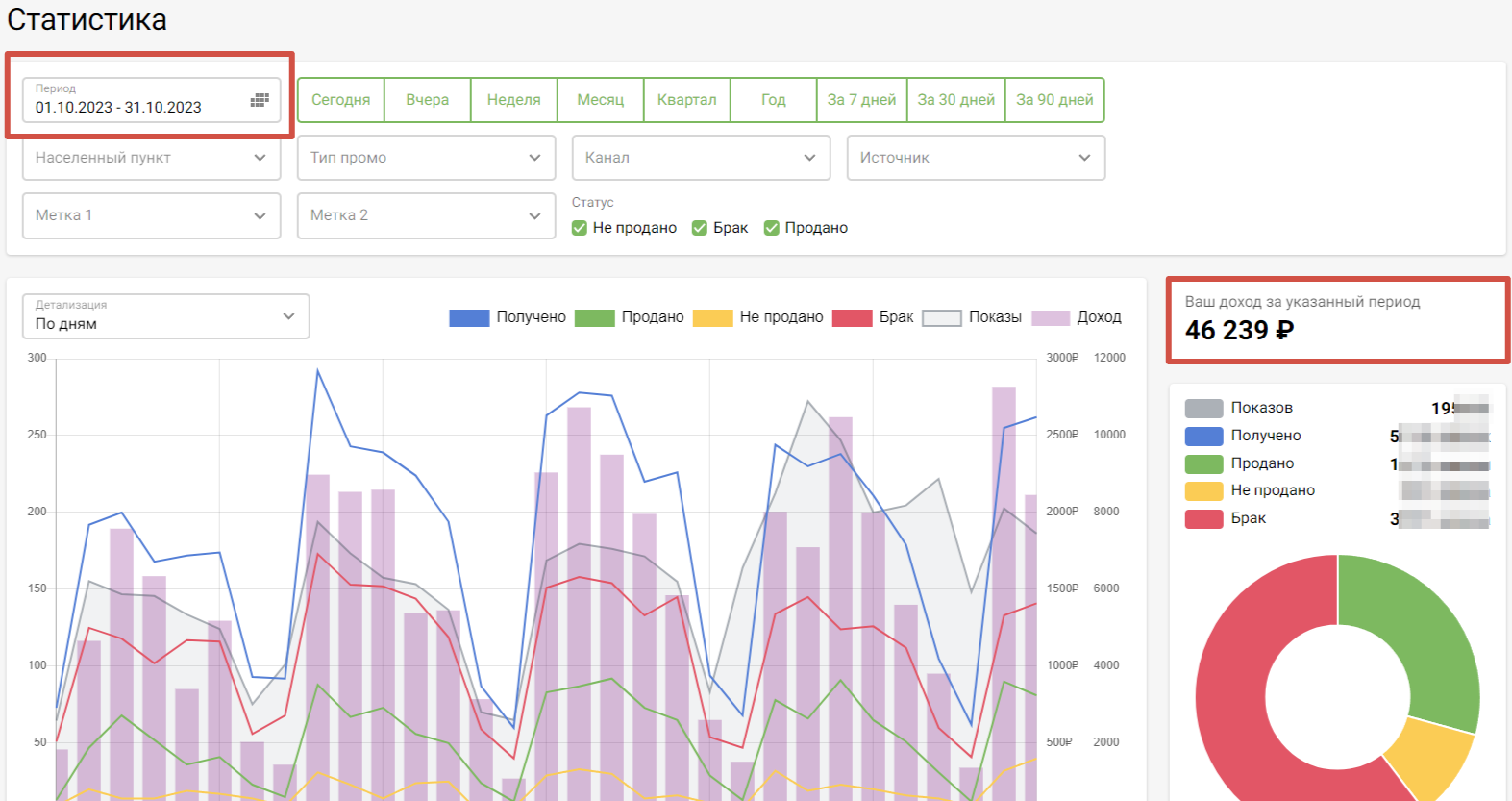Toggle the Не продано status checkbox
This screenshot has width=1512, height=801.
tap(580, 228)
